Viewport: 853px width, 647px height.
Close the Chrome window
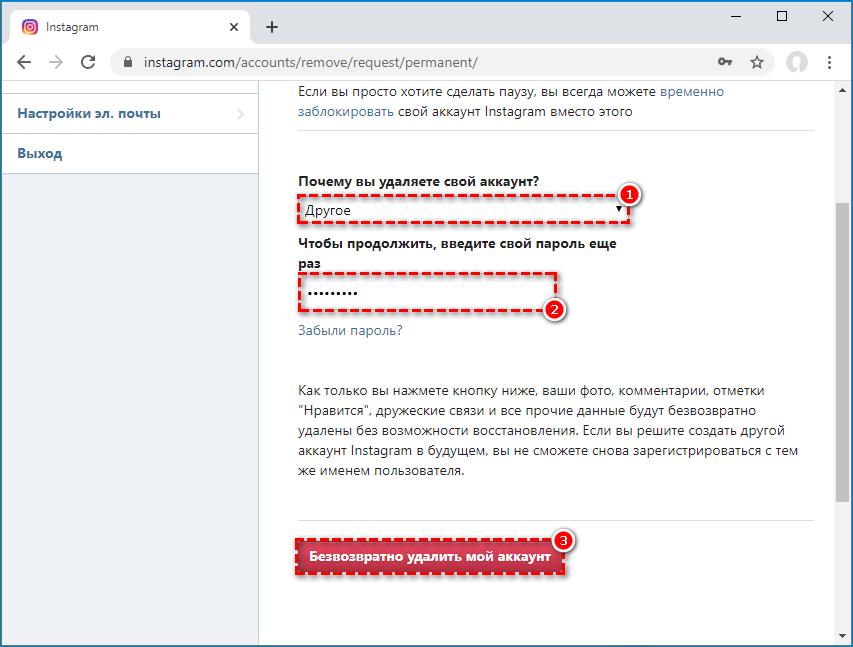click(x=827, y=16)
